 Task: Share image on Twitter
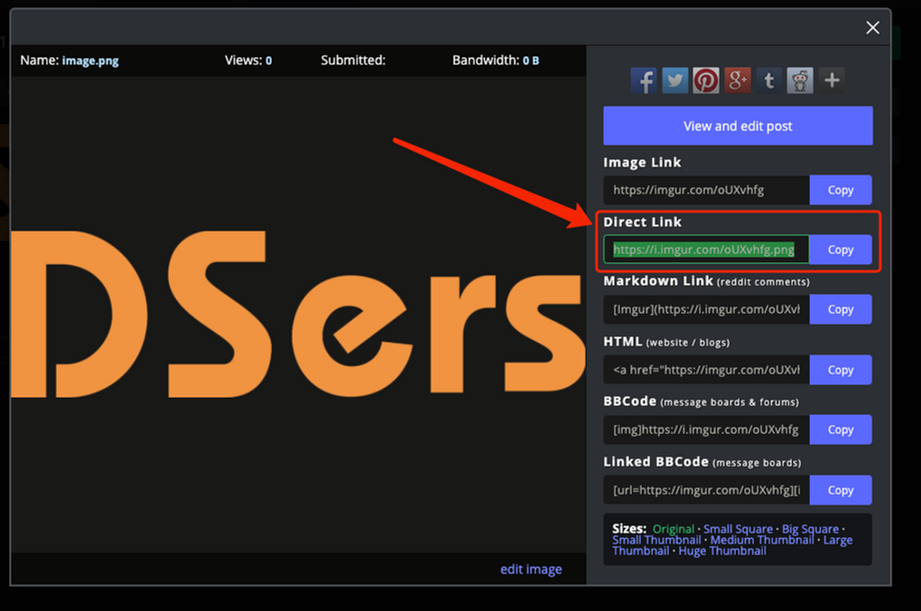tap(675, 80)
